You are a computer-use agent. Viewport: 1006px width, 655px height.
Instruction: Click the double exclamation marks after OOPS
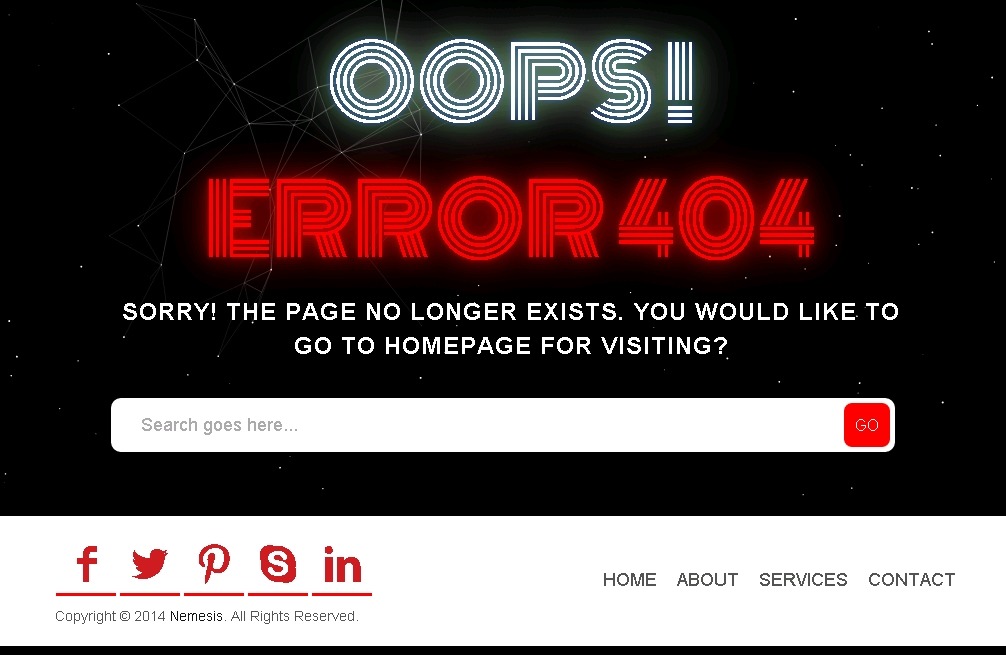679,81
